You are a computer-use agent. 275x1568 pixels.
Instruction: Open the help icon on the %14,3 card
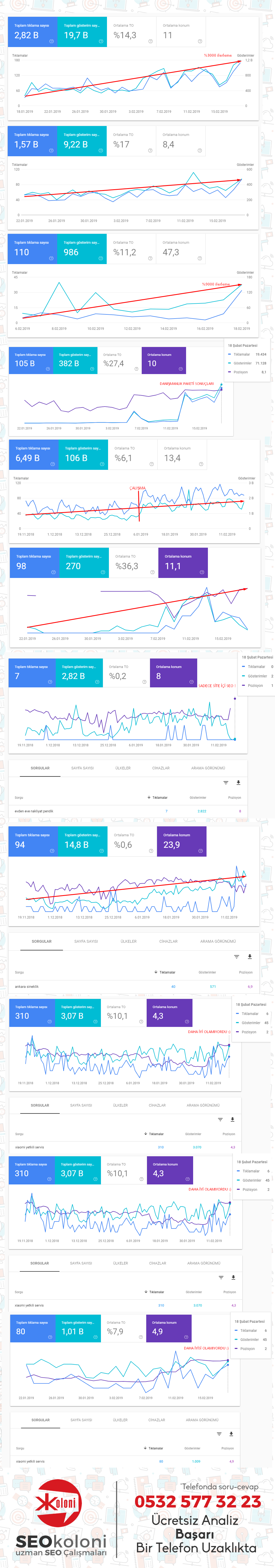[x=150, y=41]
